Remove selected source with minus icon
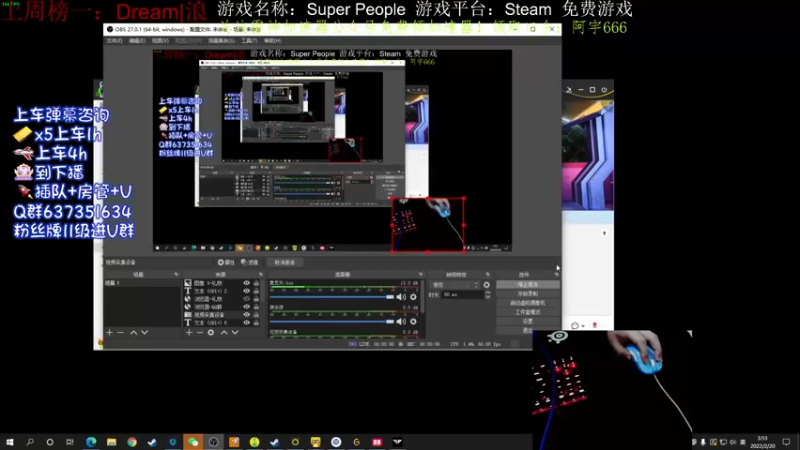800x450 pixels. click(199, 333)
